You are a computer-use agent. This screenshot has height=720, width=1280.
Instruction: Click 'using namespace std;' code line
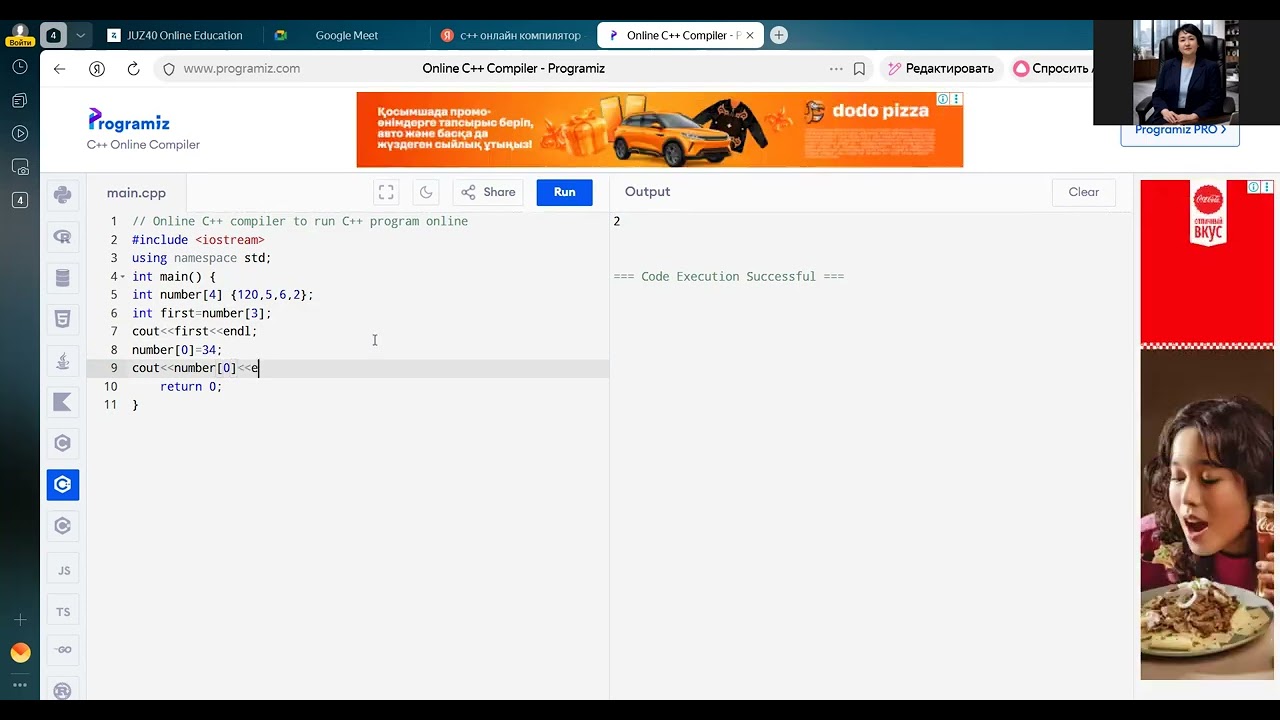pos(201,258)
